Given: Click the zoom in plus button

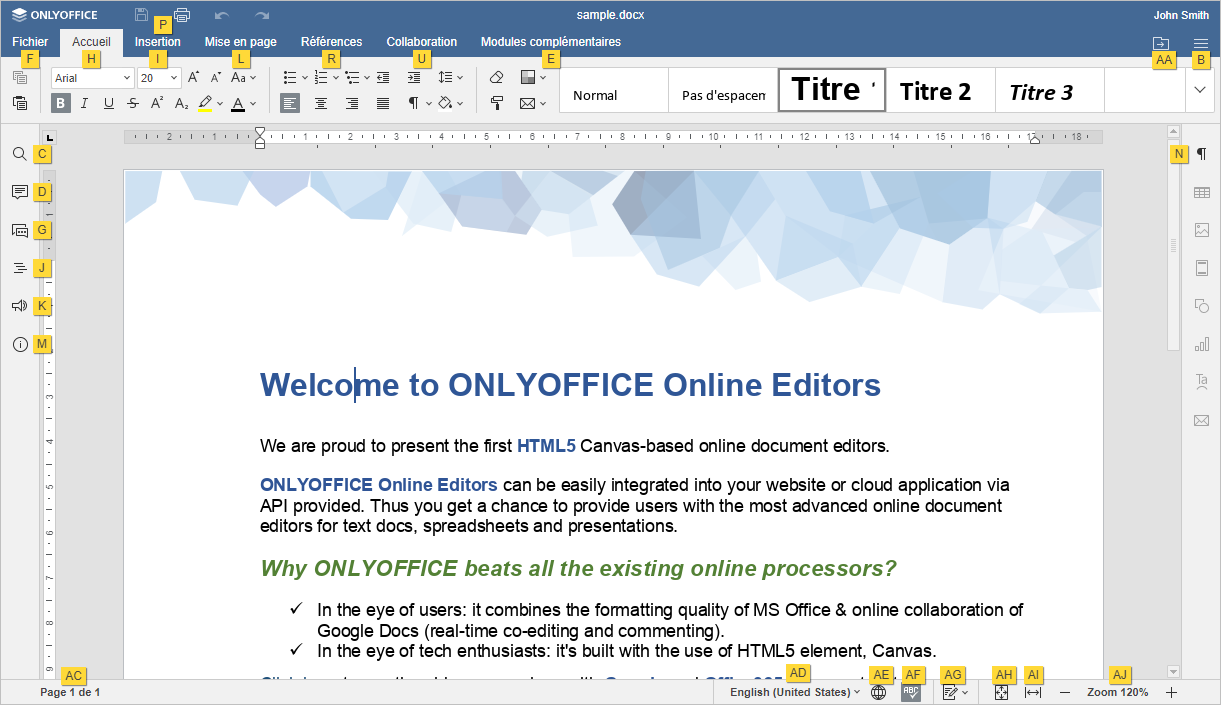Looking at the screenshot, I should coord(1172,692).
